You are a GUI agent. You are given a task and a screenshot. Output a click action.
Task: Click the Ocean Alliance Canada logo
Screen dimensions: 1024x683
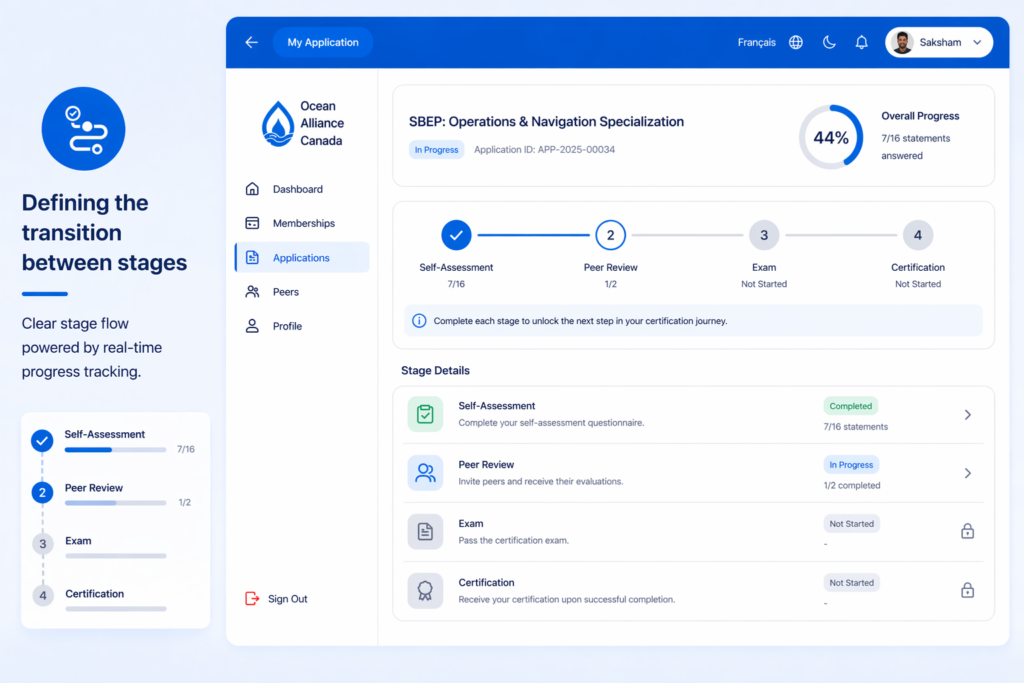[278, 123]
